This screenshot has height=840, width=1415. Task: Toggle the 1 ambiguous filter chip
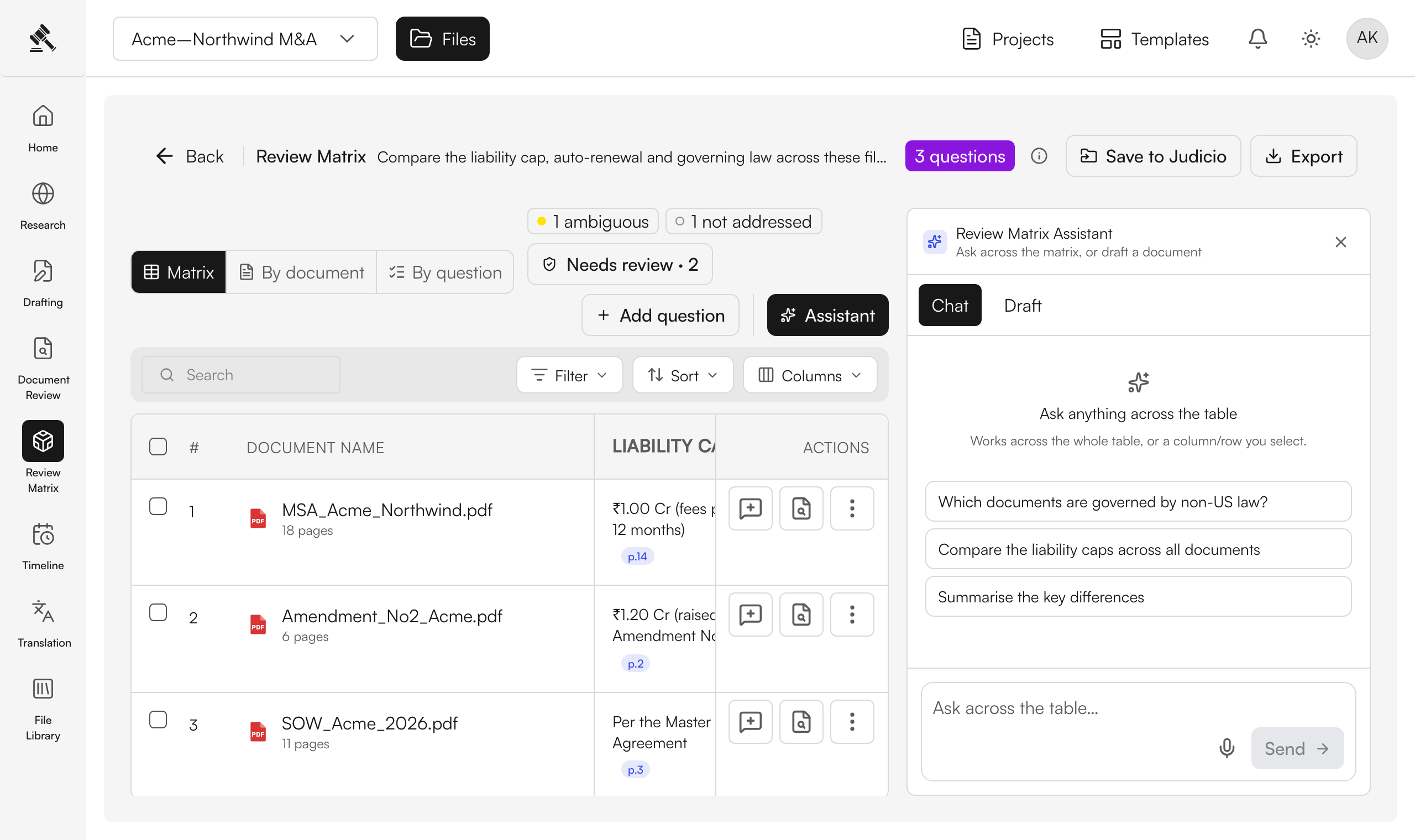593,221
